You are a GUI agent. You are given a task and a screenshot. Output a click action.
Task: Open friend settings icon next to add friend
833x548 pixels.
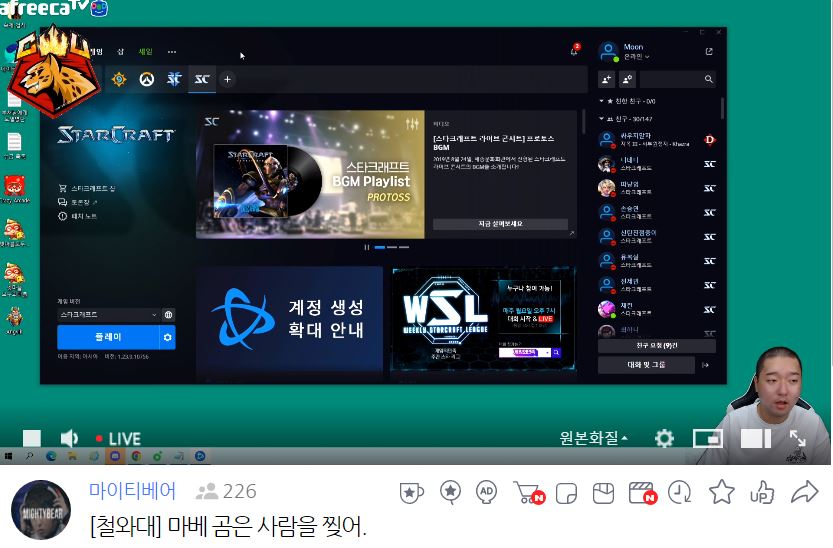[627, 79]
